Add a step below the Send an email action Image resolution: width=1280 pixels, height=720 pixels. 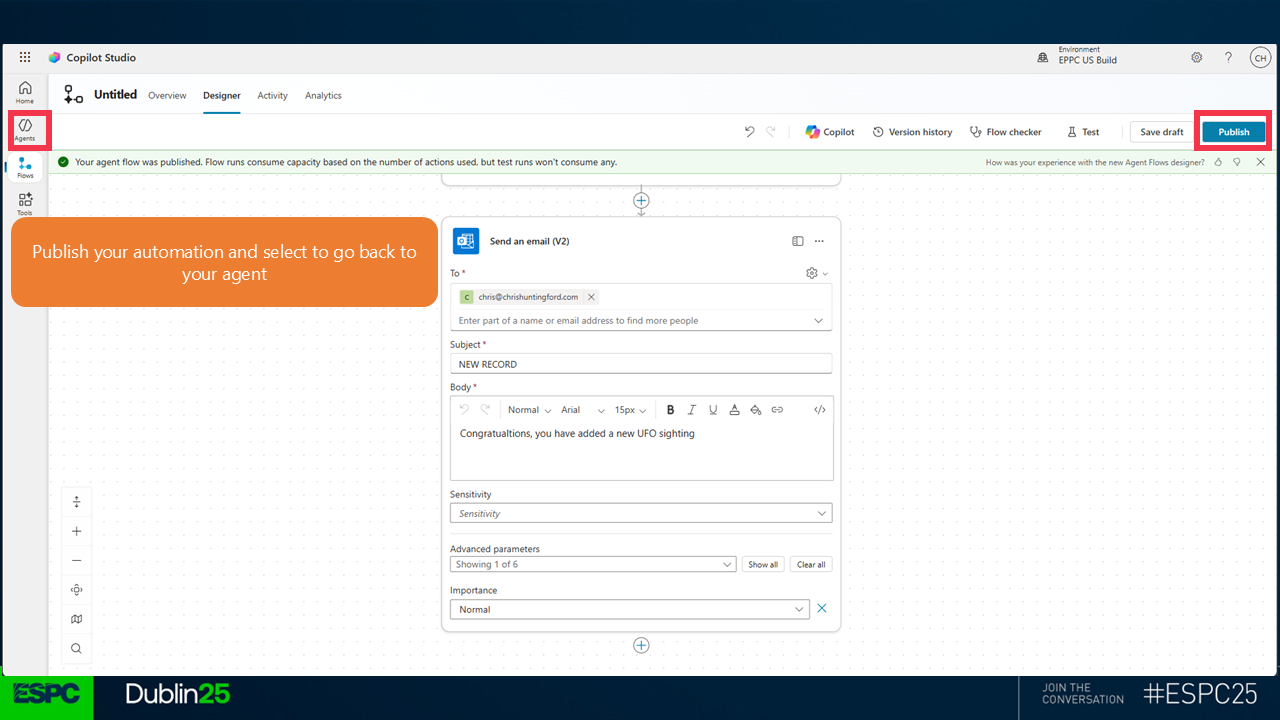click(x=641, y=645)
